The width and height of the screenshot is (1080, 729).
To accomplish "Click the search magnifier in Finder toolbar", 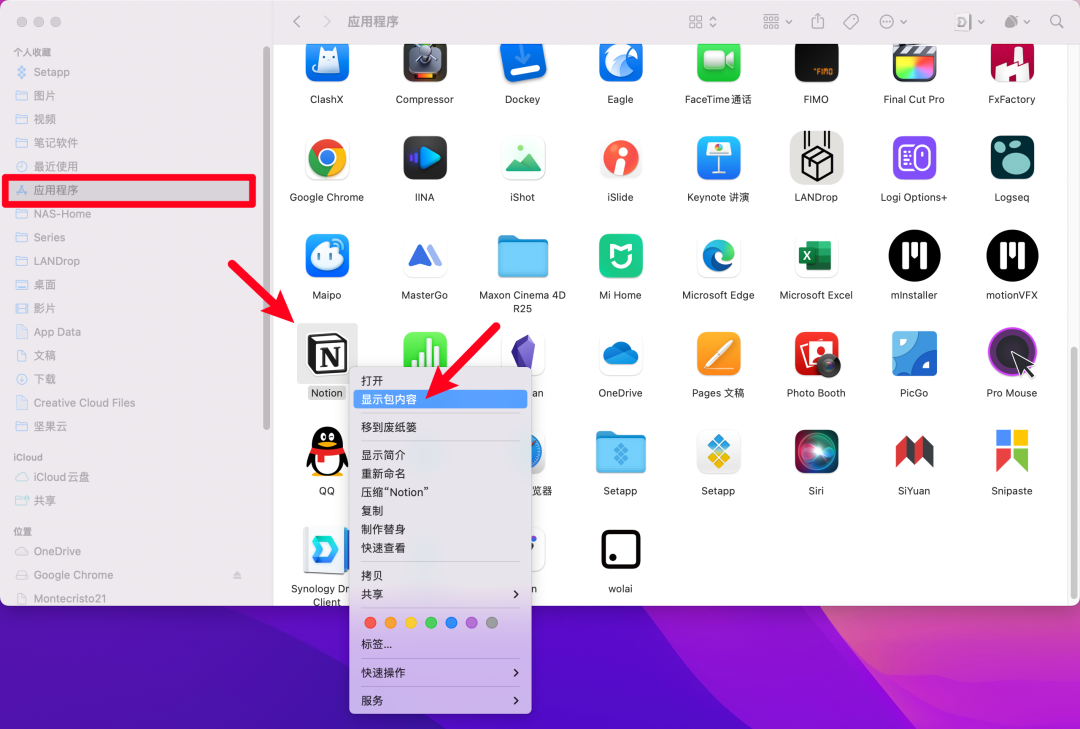I will 1056,22.
